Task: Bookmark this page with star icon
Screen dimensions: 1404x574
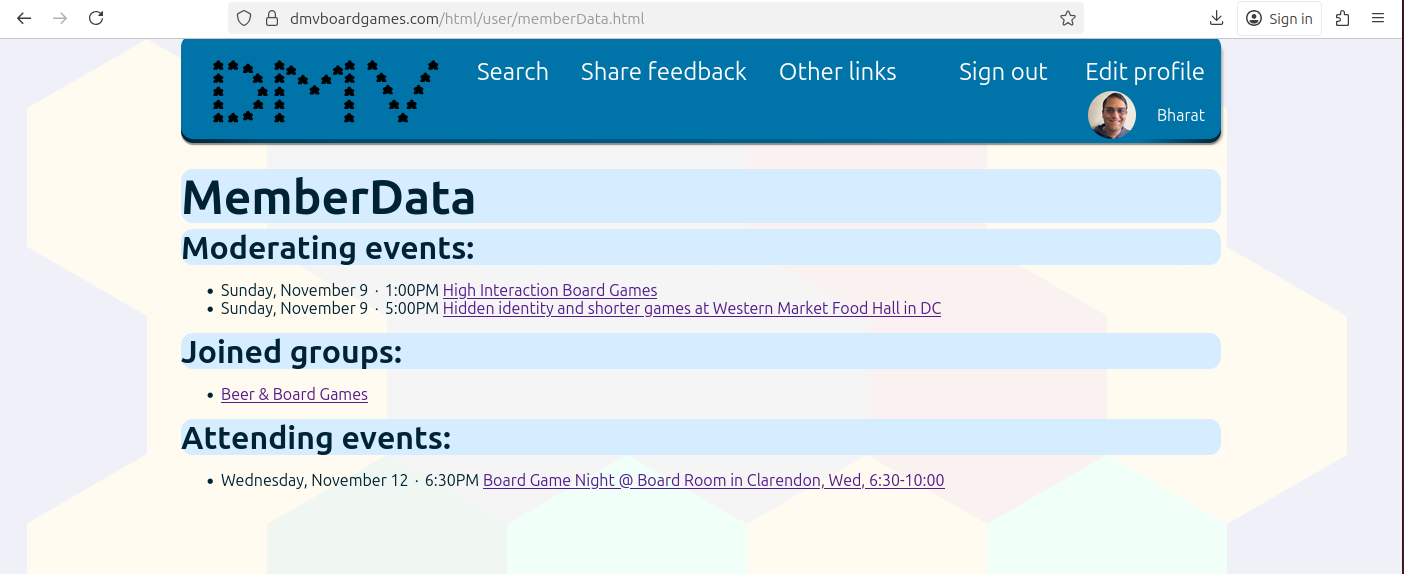Action: 1067,18
